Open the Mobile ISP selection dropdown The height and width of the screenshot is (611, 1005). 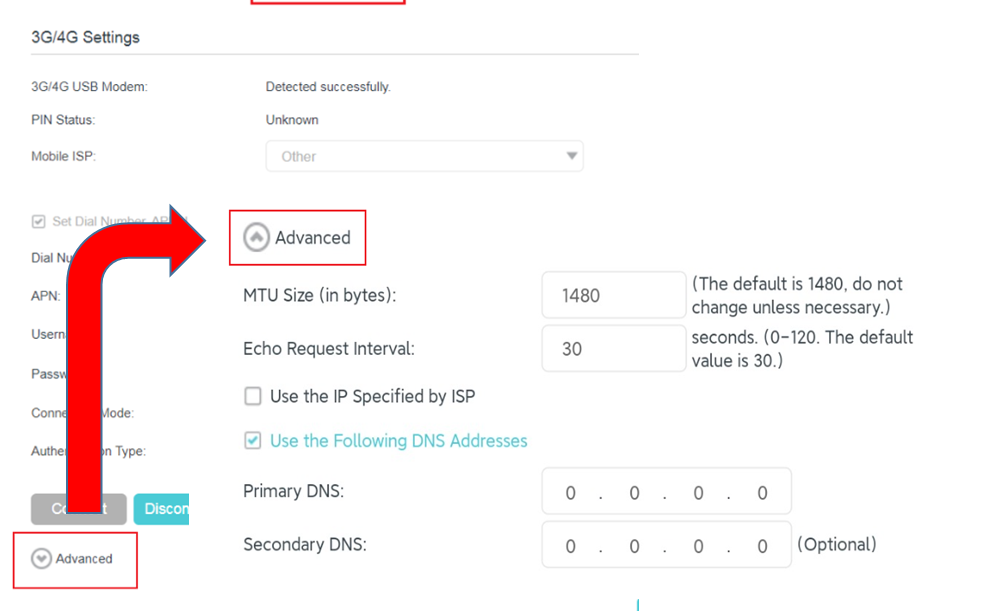[424, 157]
